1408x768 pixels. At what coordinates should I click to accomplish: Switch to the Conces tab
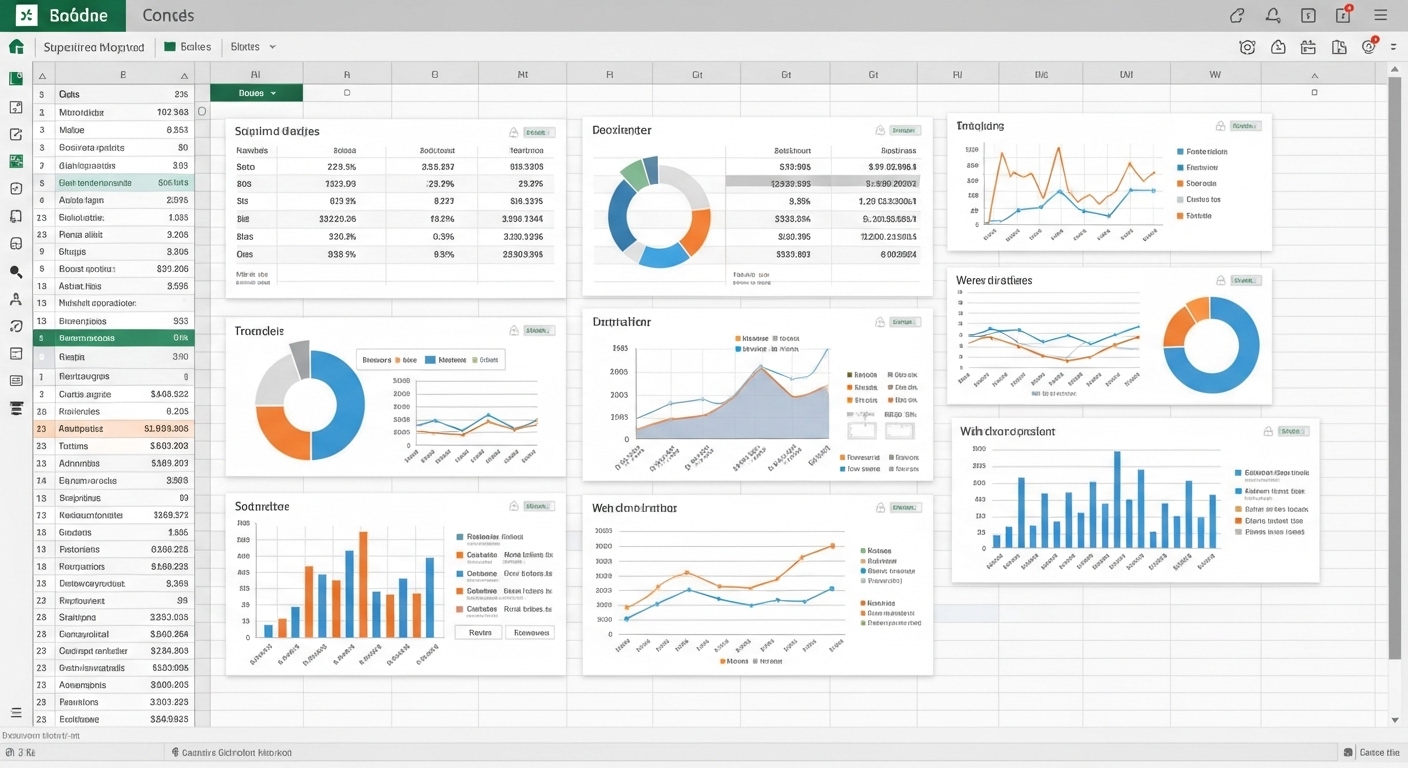coord(168,15)
